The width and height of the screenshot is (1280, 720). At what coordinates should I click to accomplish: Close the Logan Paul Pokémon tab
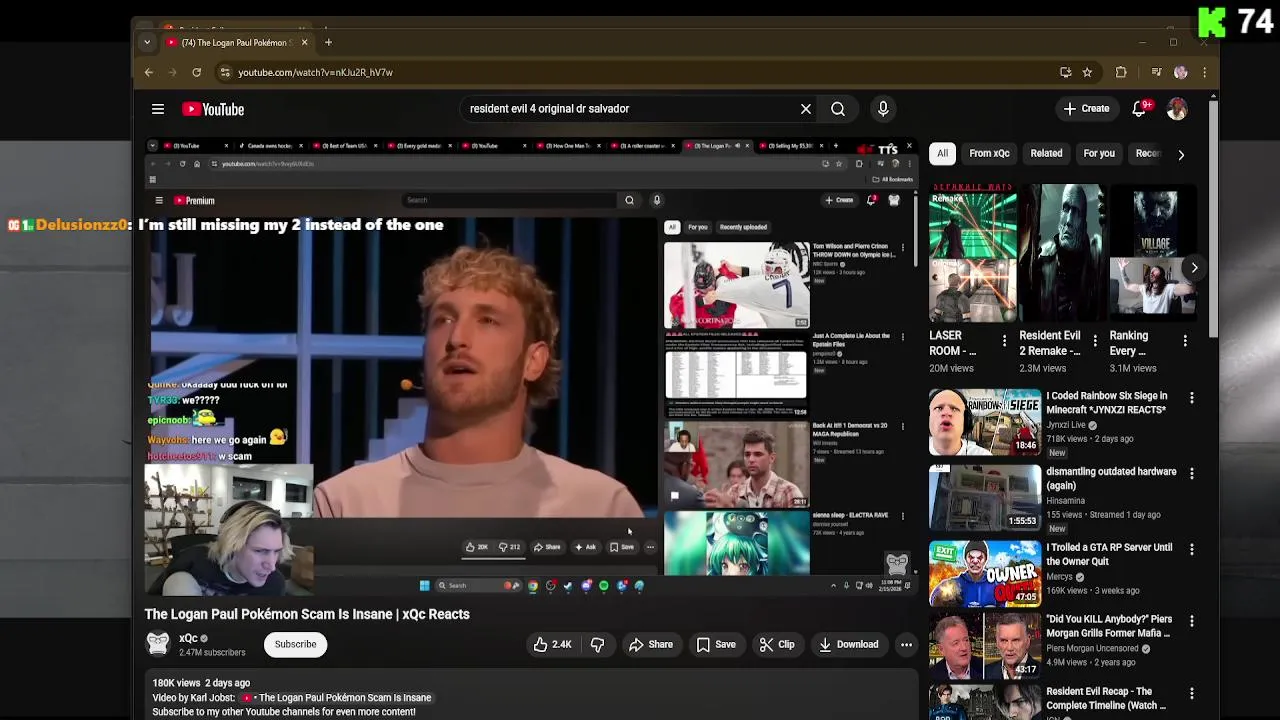click(x=304, y=42)
